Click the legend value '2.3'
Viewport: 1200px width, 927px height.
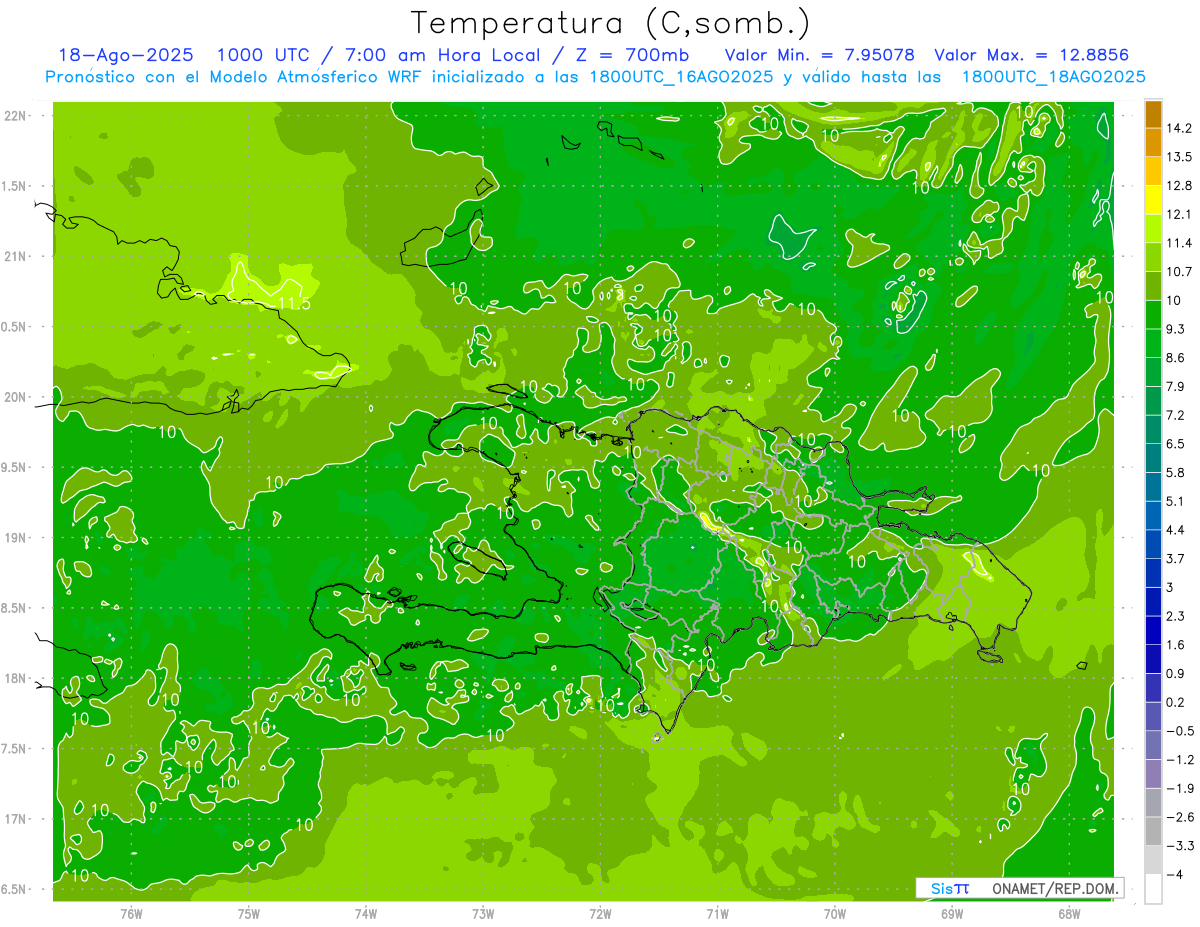(1175, 616)
